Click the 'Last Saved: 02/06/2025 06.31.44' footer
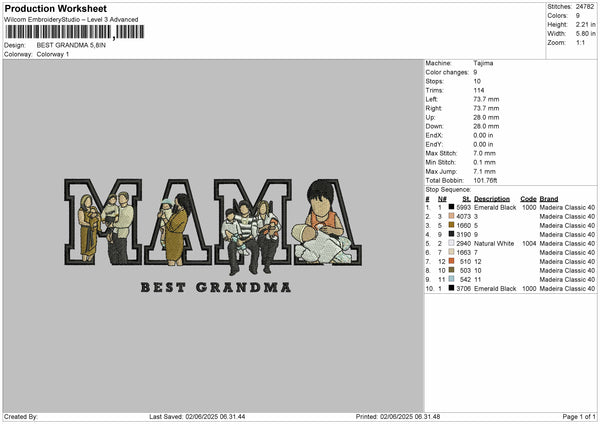The height and width of the screenshot is (424, 600). click(x=197, y=416)
